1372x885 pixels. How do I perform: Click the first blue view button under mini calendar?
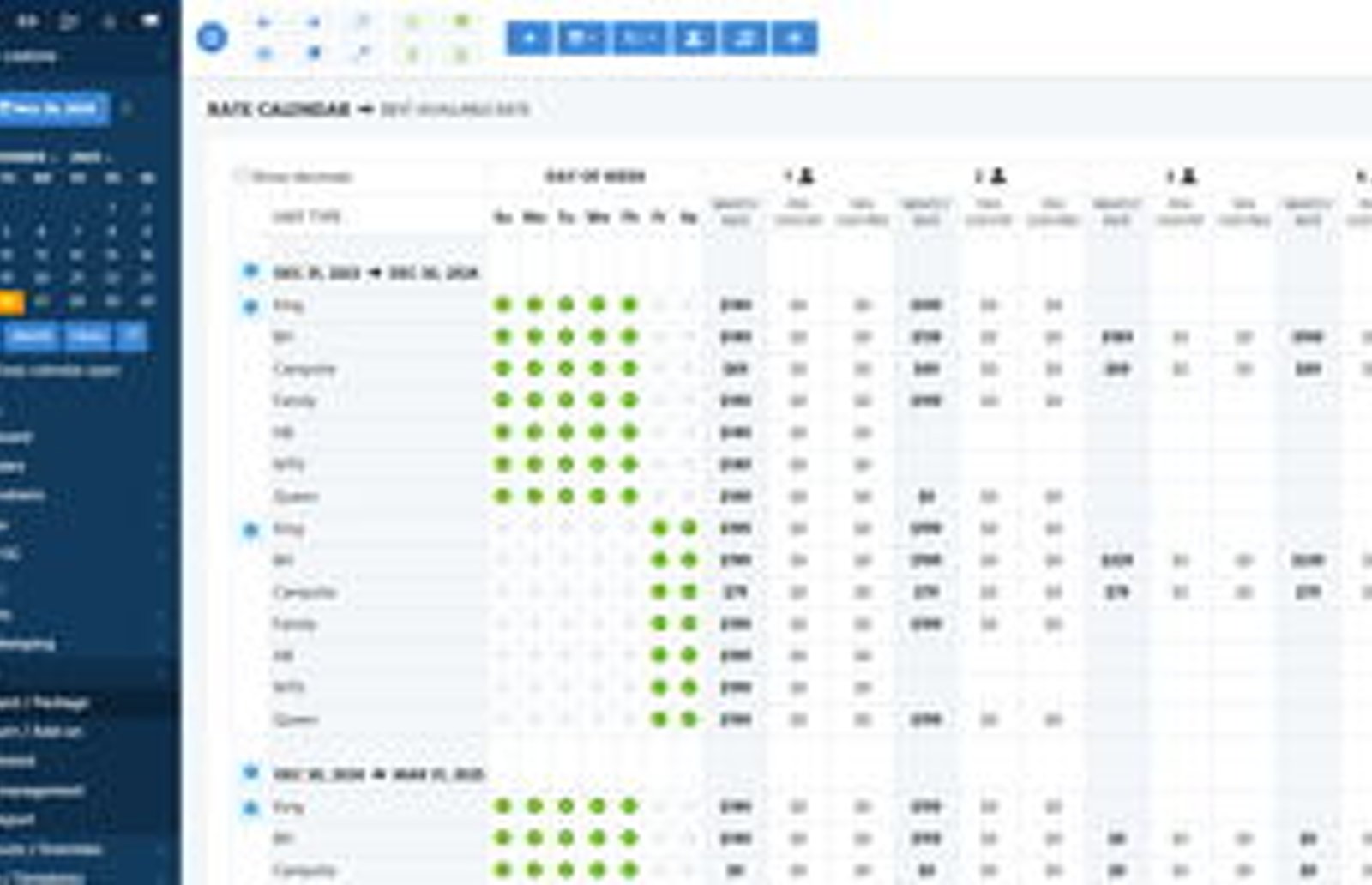(33, 336)
